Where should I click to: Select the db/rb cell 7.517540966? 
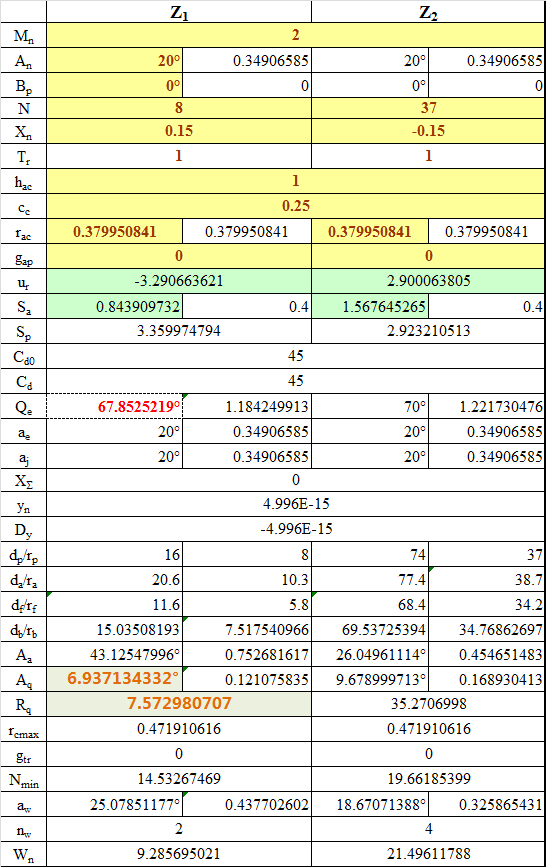(247, 629)
